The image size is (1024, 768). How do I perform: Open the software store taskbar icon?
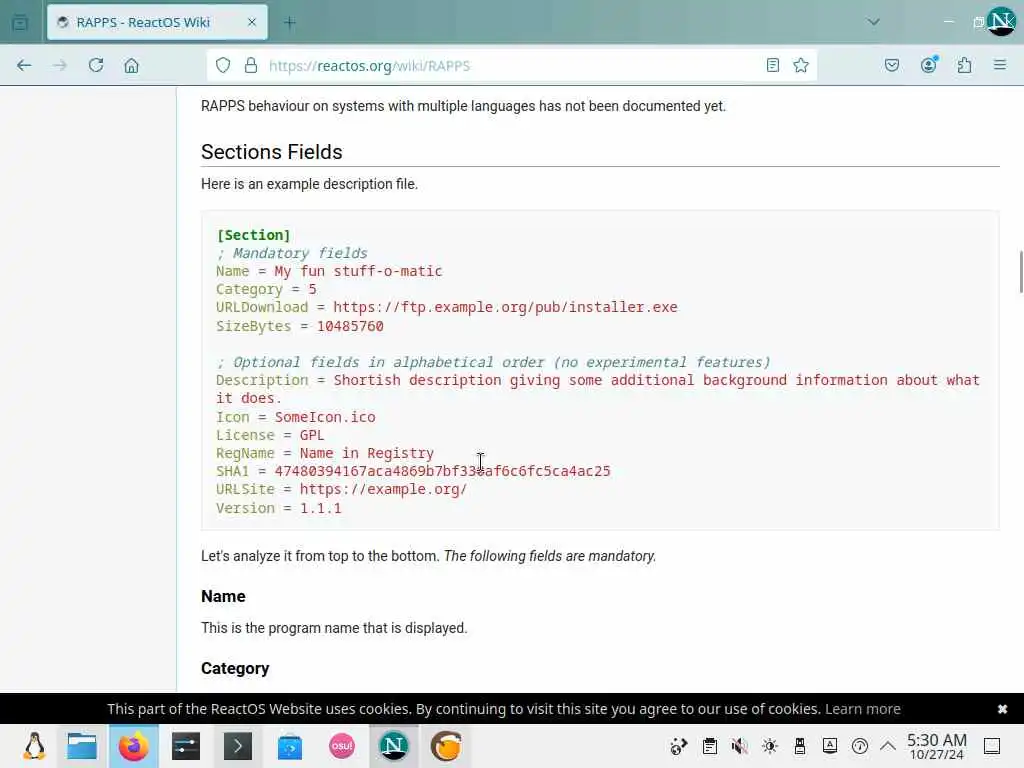coord(290,746)
